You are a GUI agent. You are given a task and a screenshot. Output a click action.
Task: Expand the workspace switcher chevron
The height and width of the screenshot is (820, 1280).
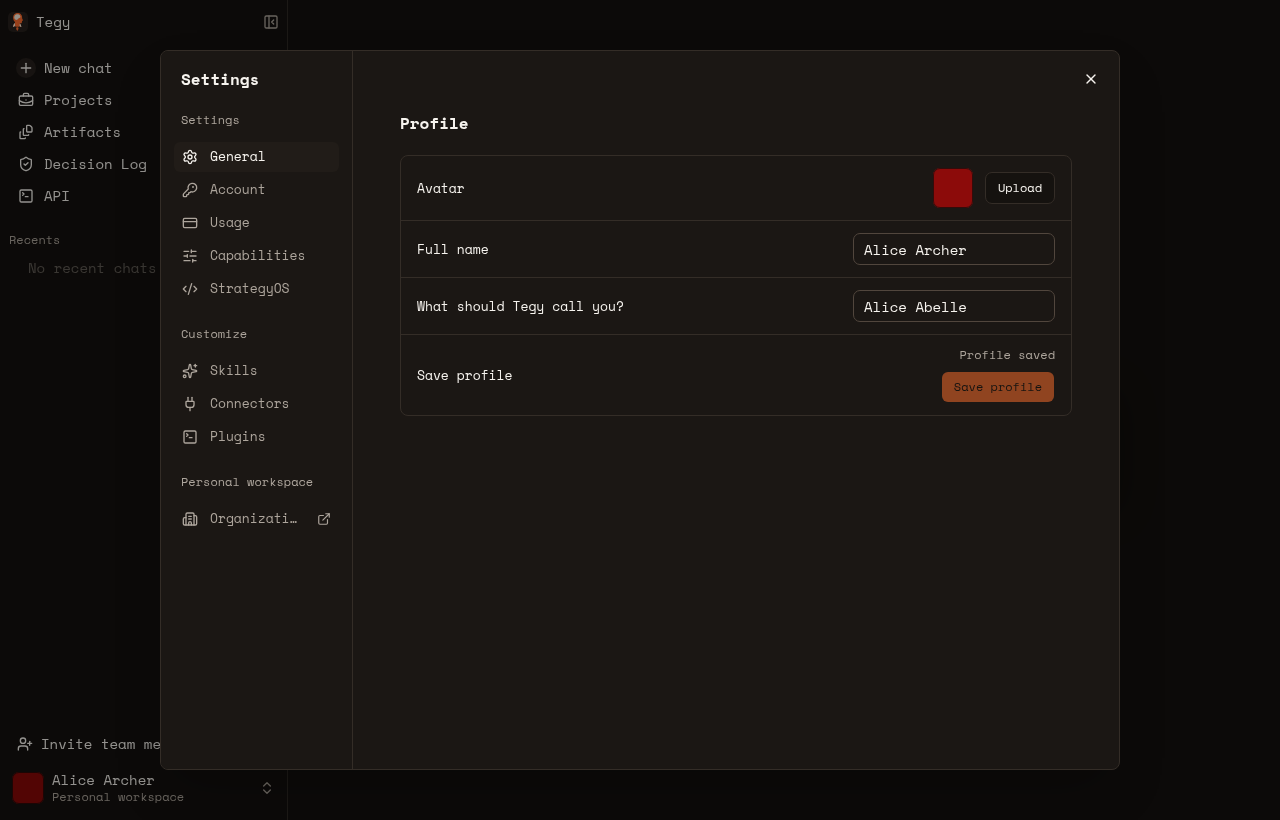coord(267,788)
